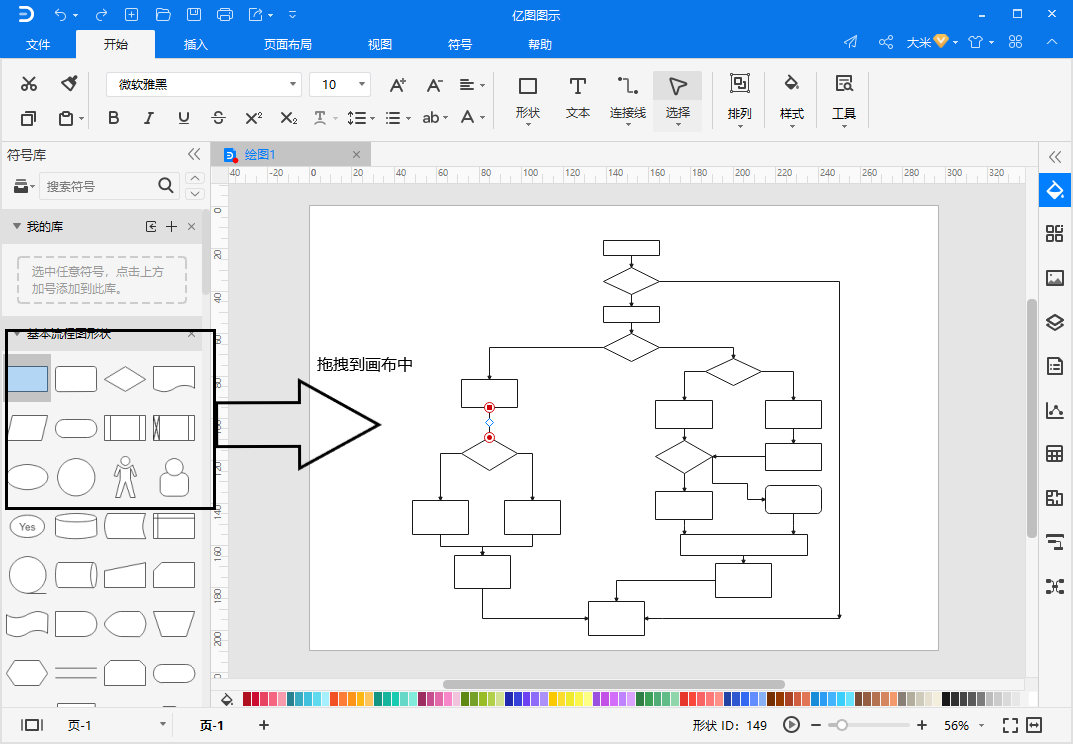Click the Open folder icon

coord(163,14)
